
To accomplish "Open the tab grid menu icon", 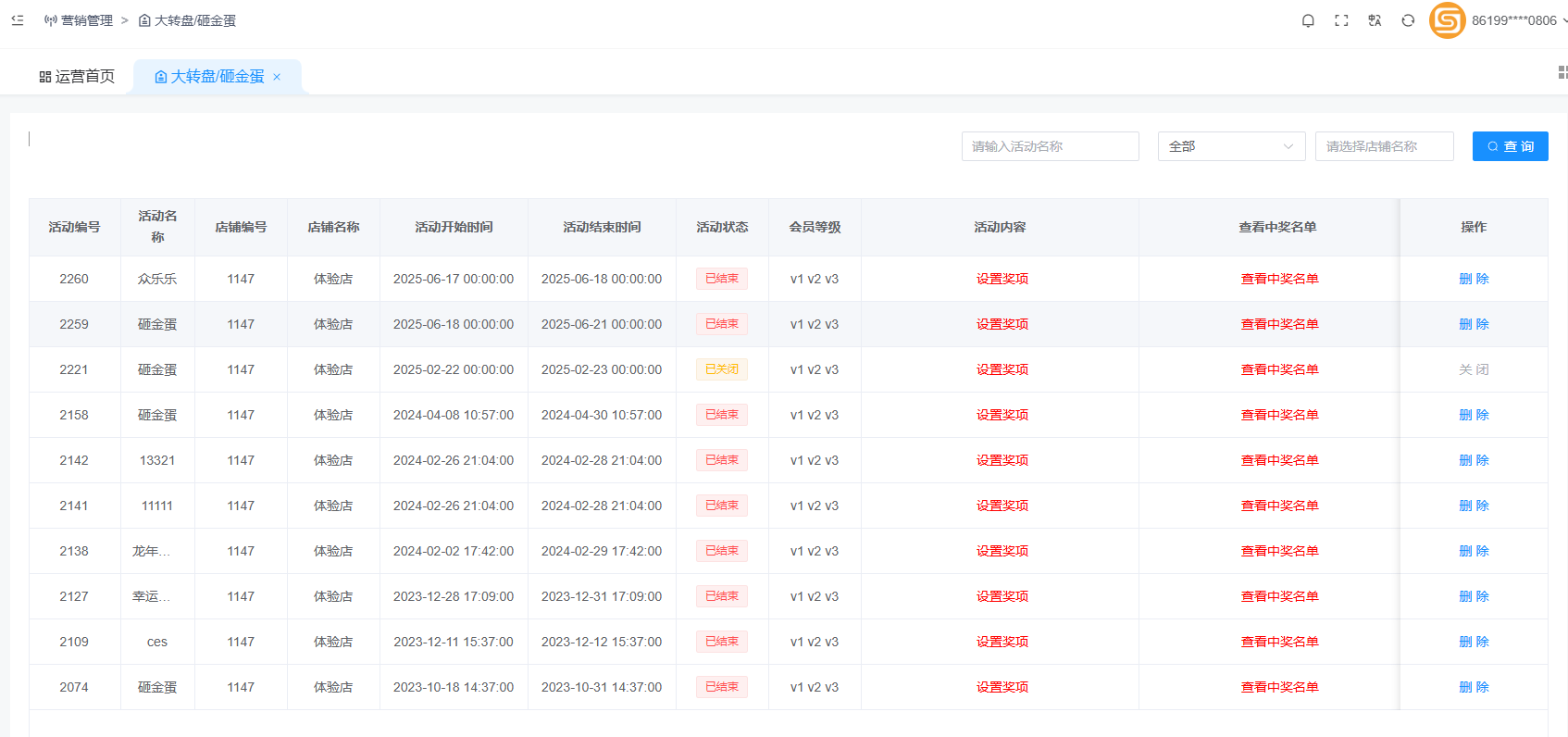I will click(x=1562, y=72).
